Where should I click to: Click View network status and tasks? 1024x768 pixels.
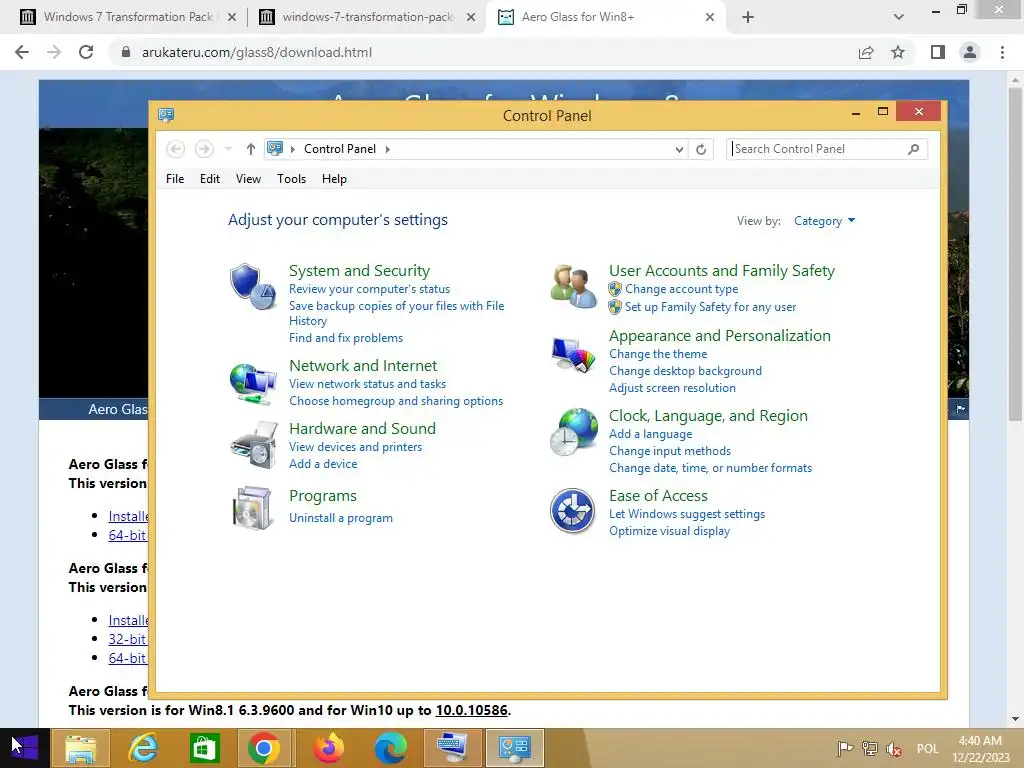point(368,384)
